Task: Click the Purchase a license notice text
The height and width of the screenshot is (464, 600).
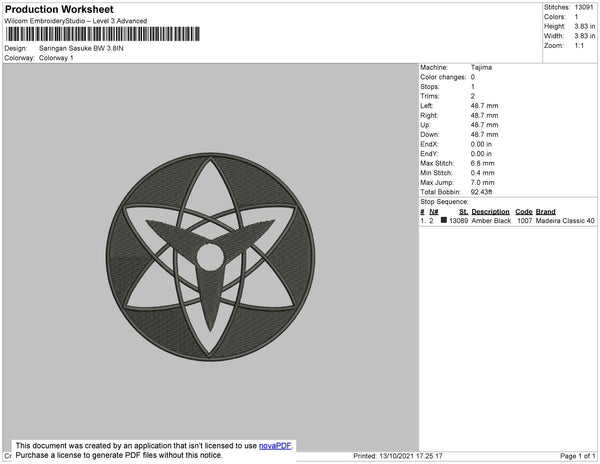Action: pos(119,455)
